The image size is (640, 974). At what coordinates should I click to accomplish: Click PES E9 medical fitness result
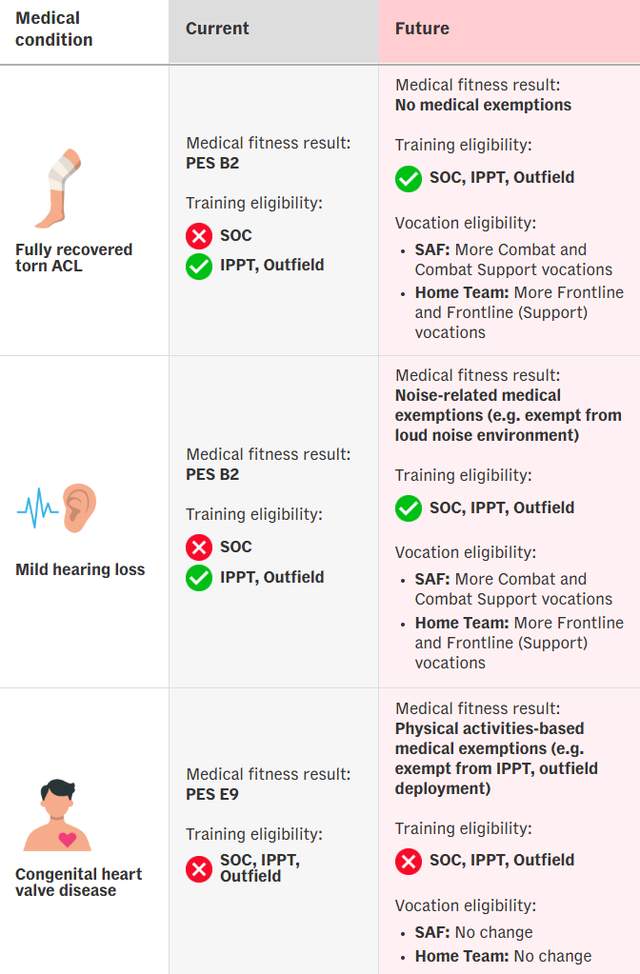tap(212, 795)
